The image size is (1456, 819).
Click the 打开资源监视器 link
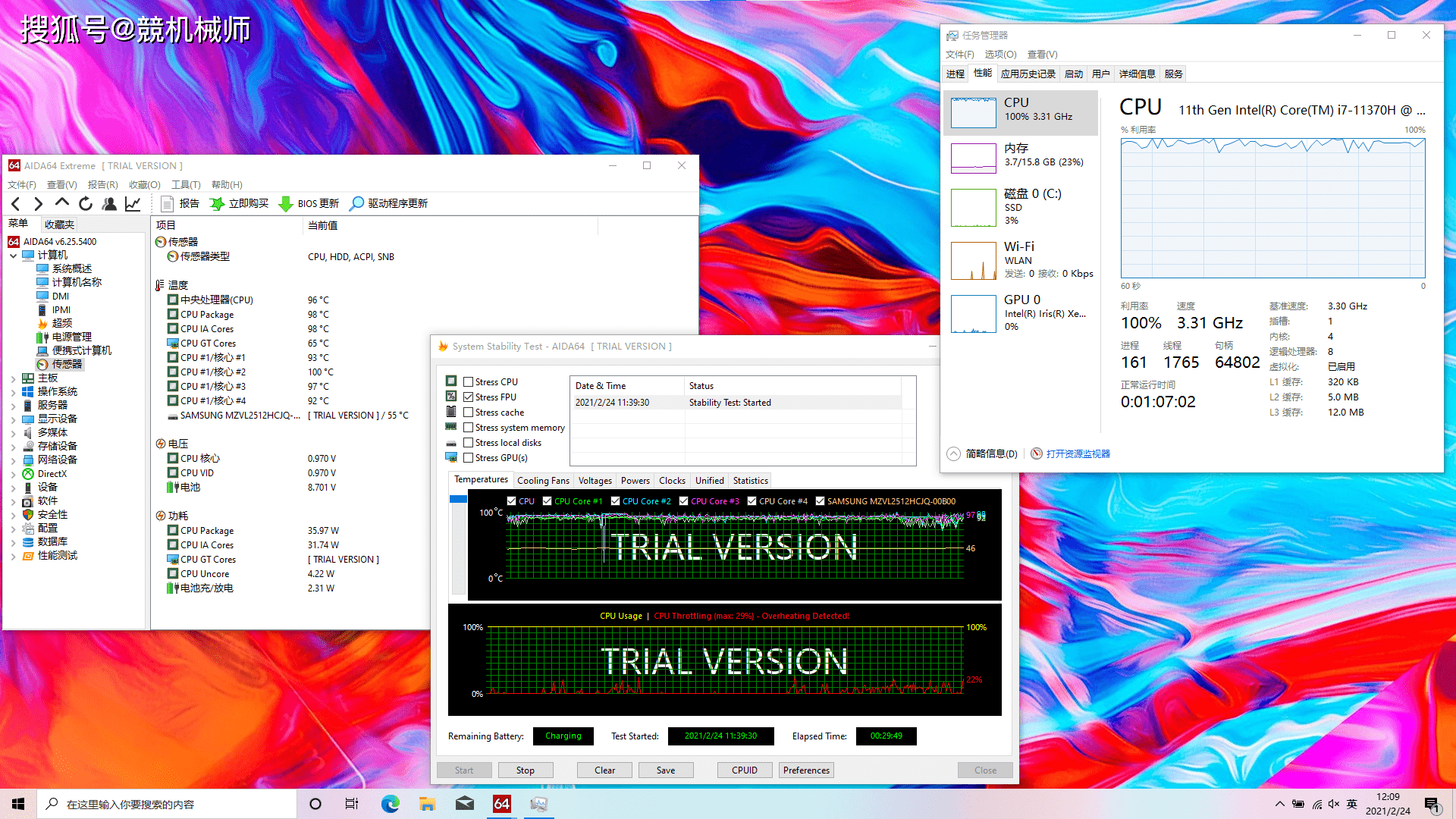click(1078, 454)
